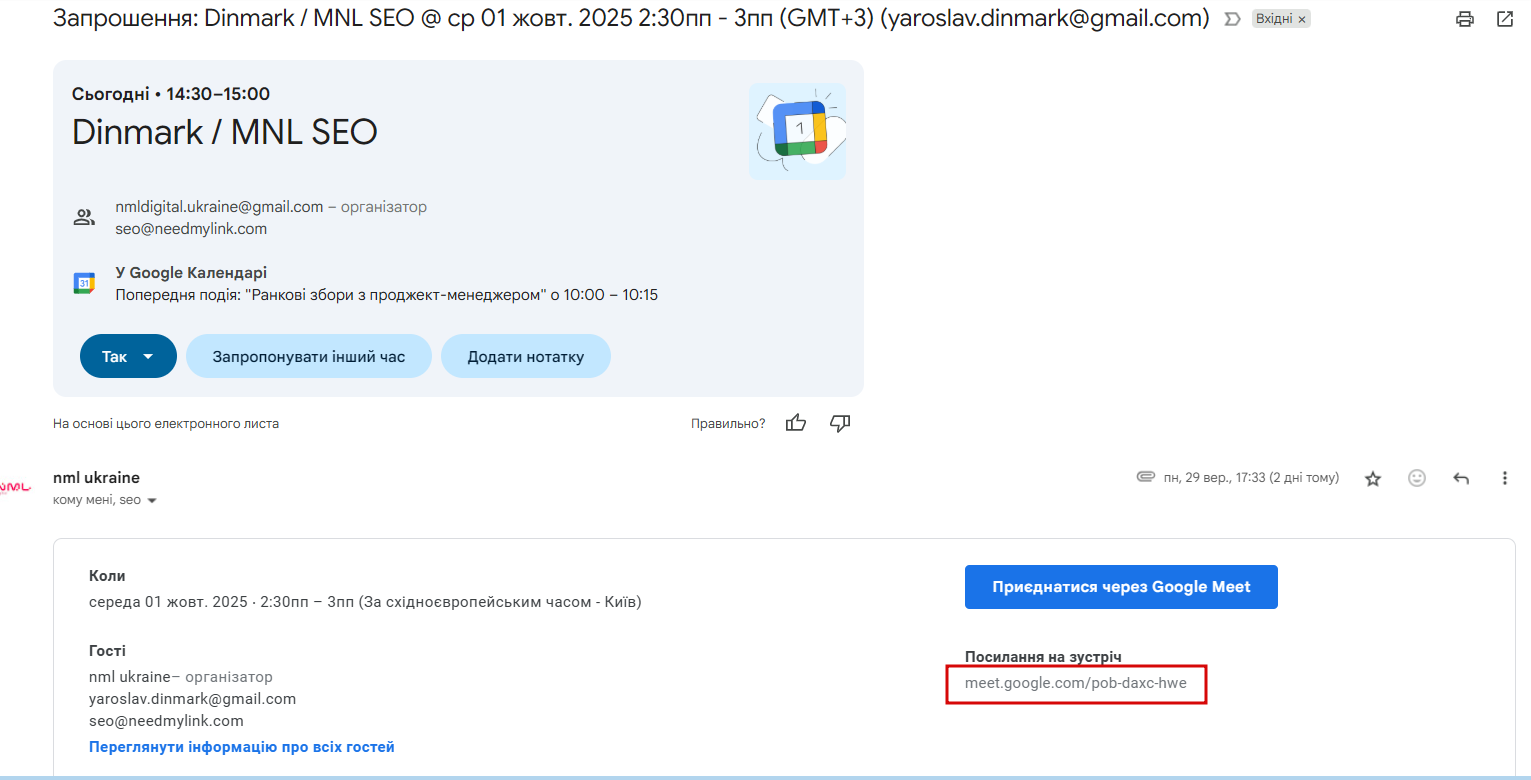Click the Сьогодні 14:30–15:00 time text

tap(171, 94)
